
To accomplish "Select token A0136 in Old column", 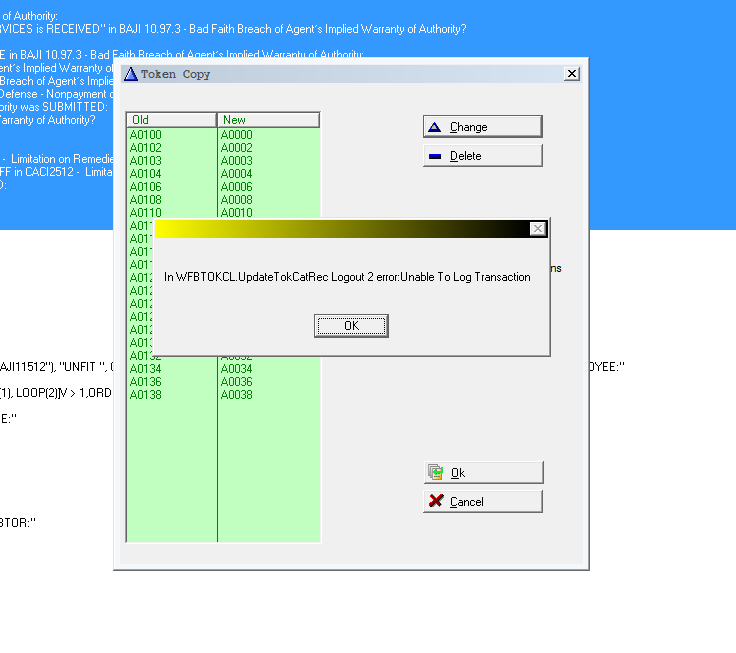I will click(146, 382).
